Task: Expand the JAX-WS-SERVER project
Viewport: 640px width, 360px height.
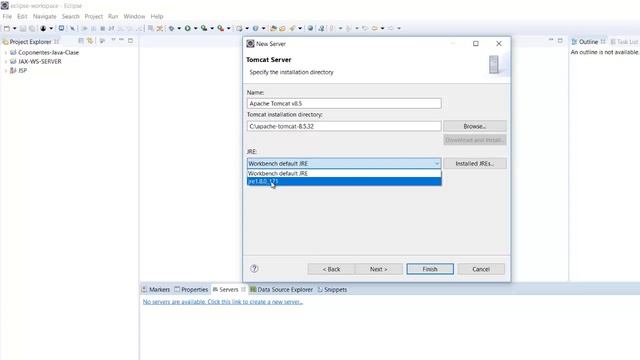Action: coord(6,61)
